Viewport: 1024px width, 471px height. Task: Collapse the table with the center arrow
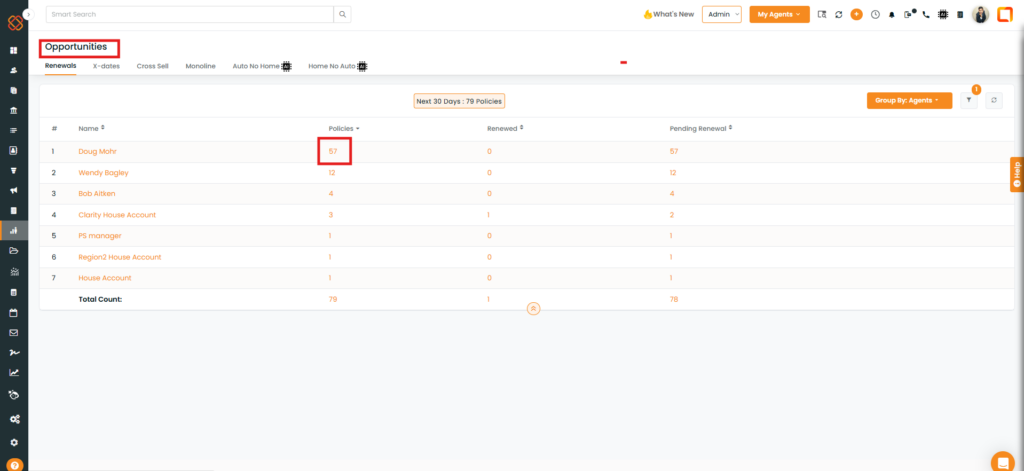534,309
